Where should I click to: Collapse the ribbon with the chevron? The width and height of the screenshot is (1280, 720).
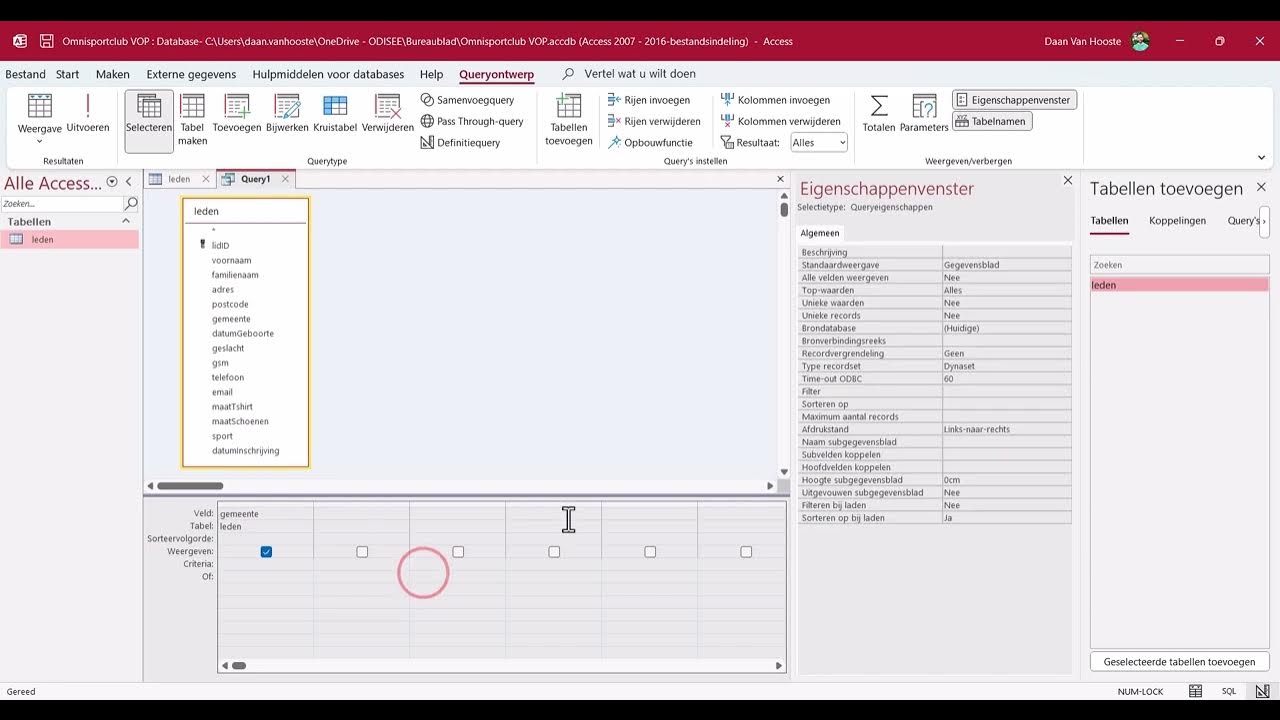click(1261, 157)
